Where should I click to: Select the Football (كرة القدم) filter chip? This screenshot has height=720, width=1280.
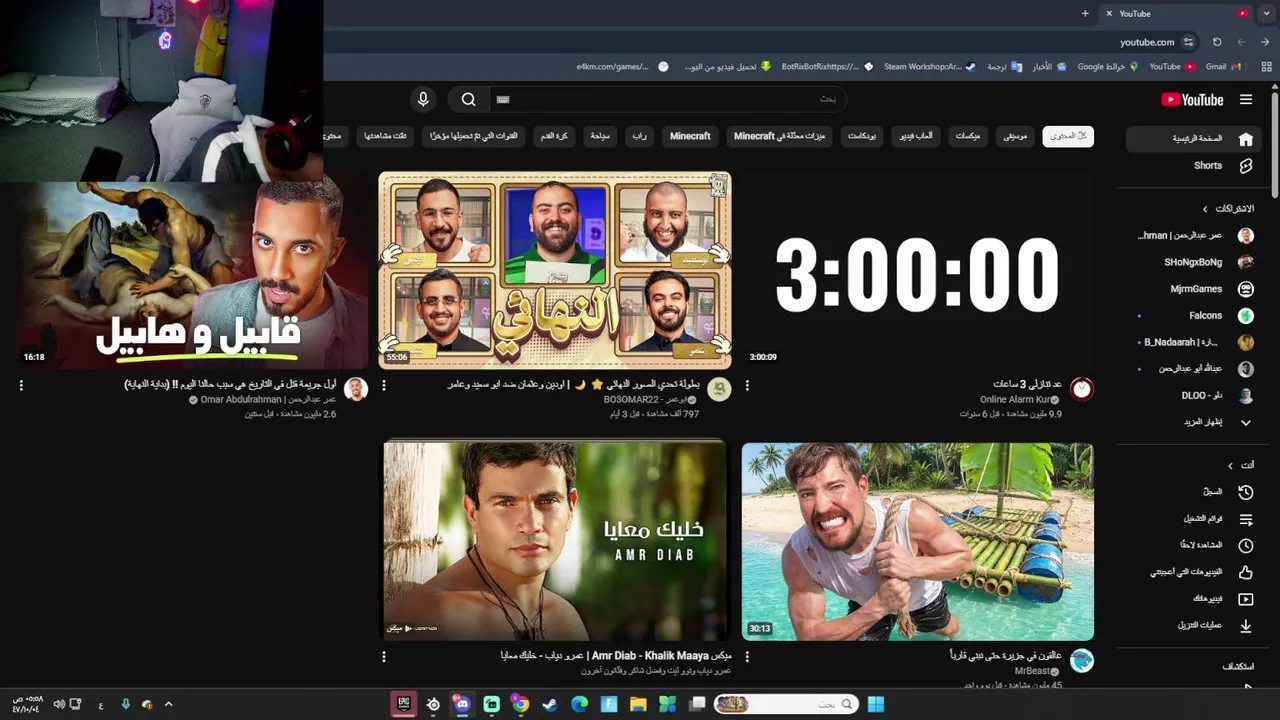555,136
